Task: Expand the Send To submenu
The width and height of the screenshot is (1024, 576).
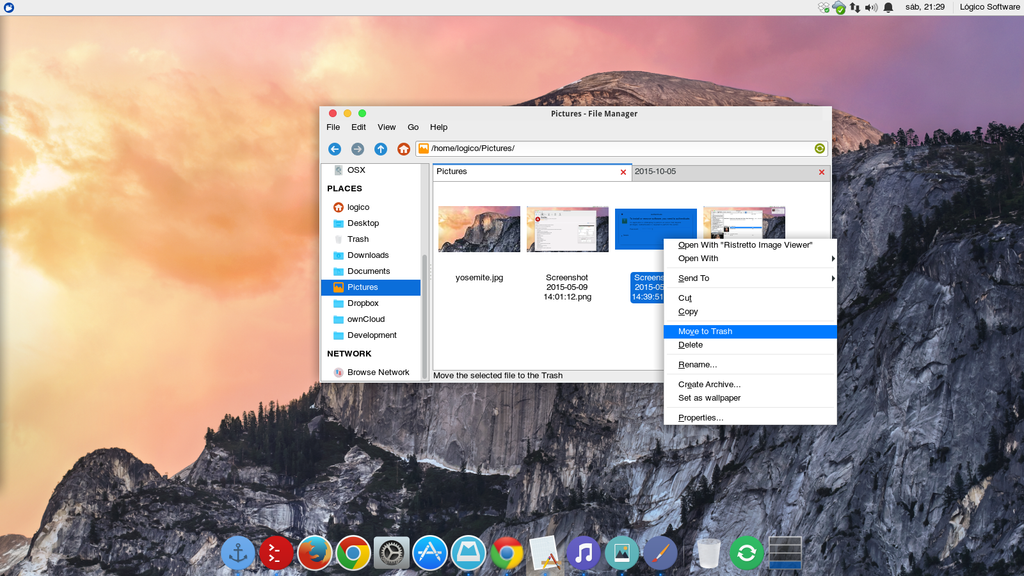Action: click(x=750, y=278)
